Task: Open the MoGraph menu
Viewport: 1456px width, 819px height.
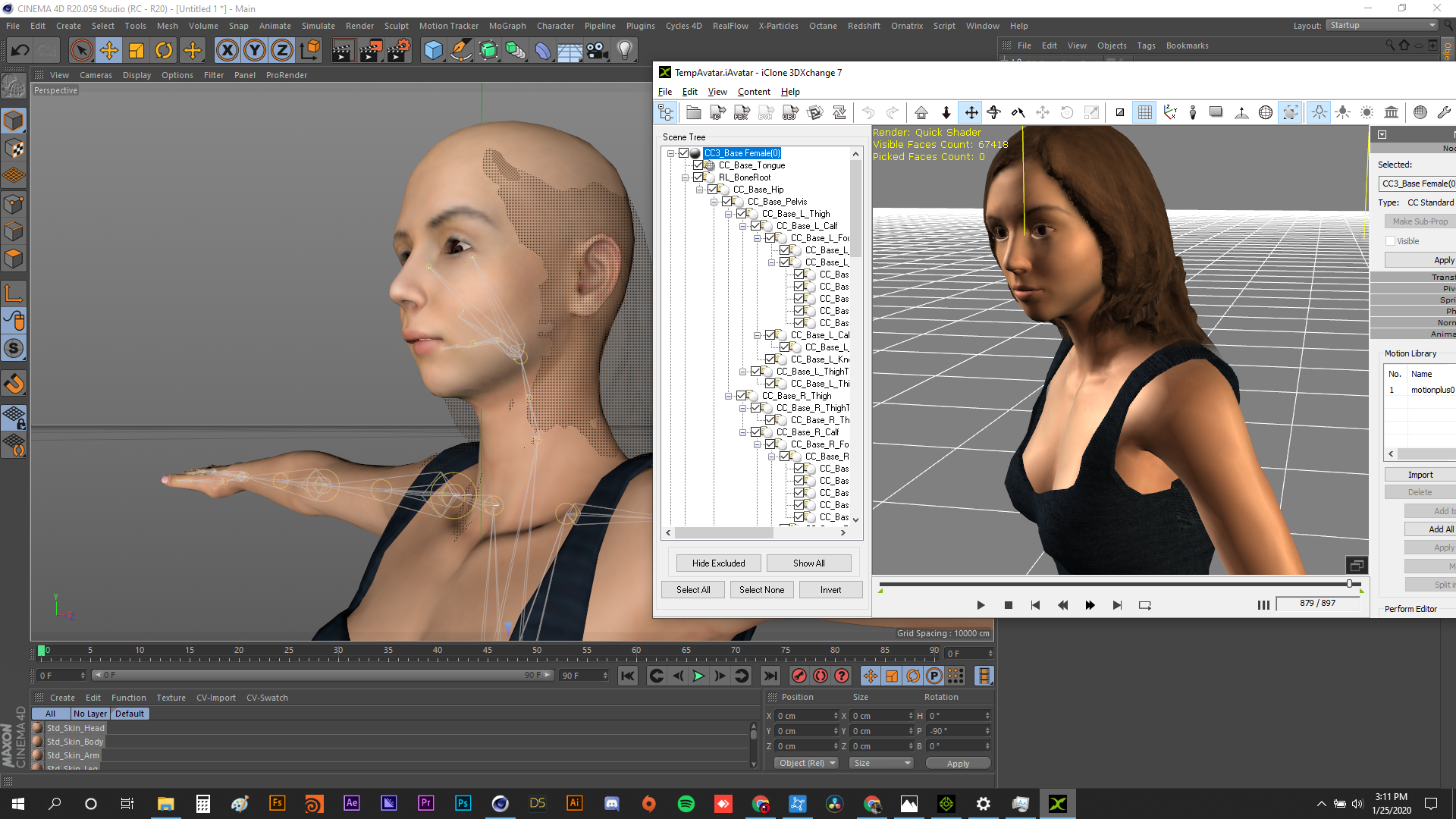Action: pos(507,26)
